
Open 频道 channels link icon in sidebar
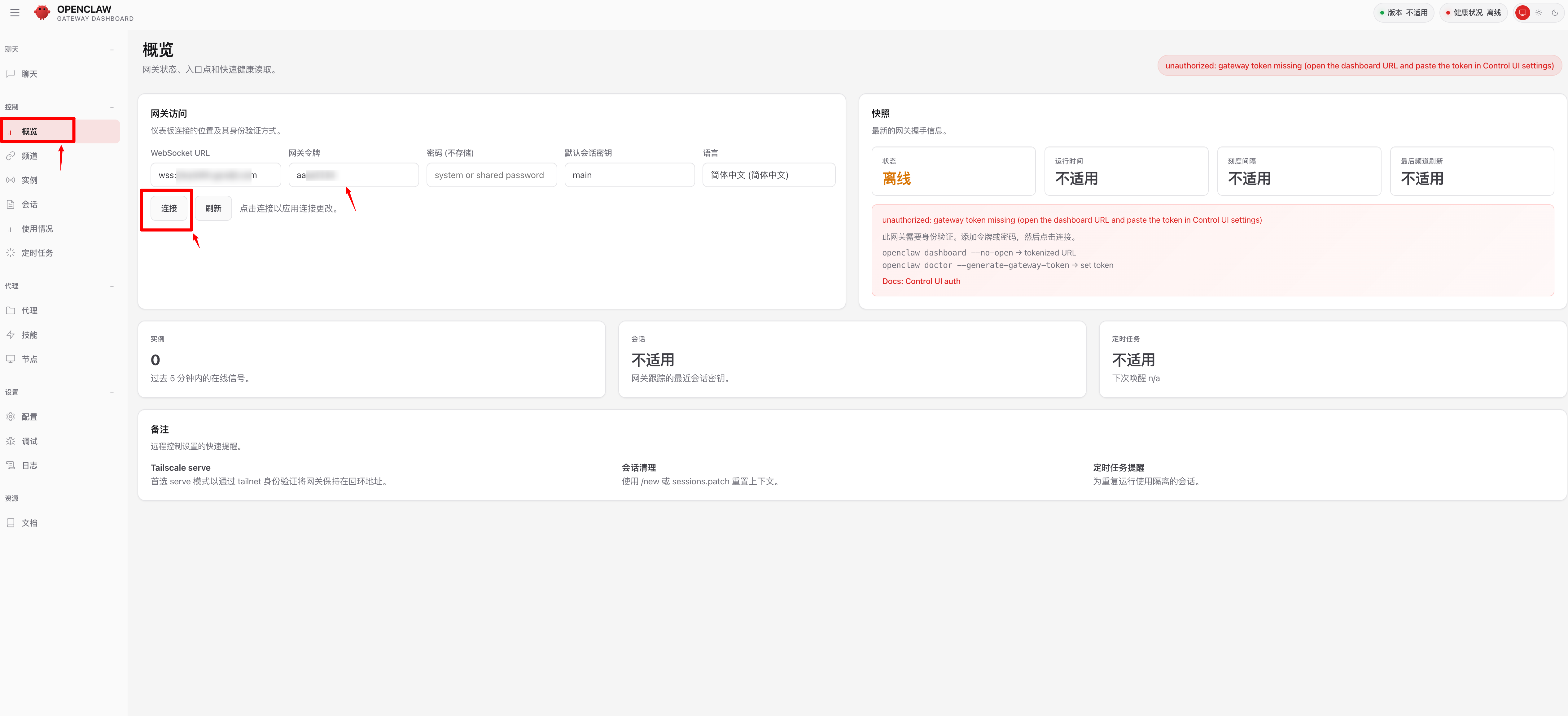pos(10,156)
